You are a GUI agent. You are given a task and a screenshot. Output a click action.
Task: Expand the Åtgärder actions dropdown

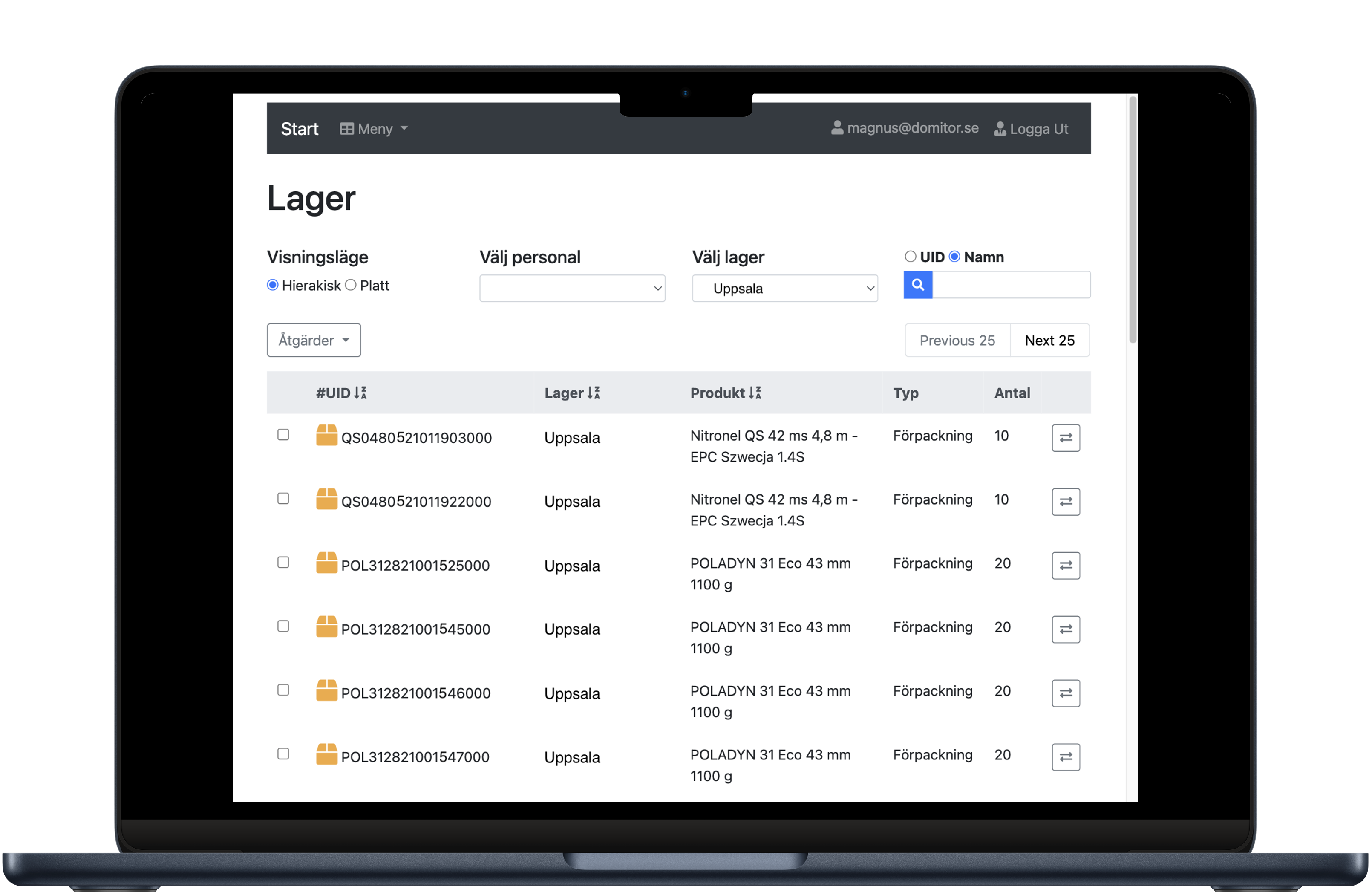coord(314,340)
